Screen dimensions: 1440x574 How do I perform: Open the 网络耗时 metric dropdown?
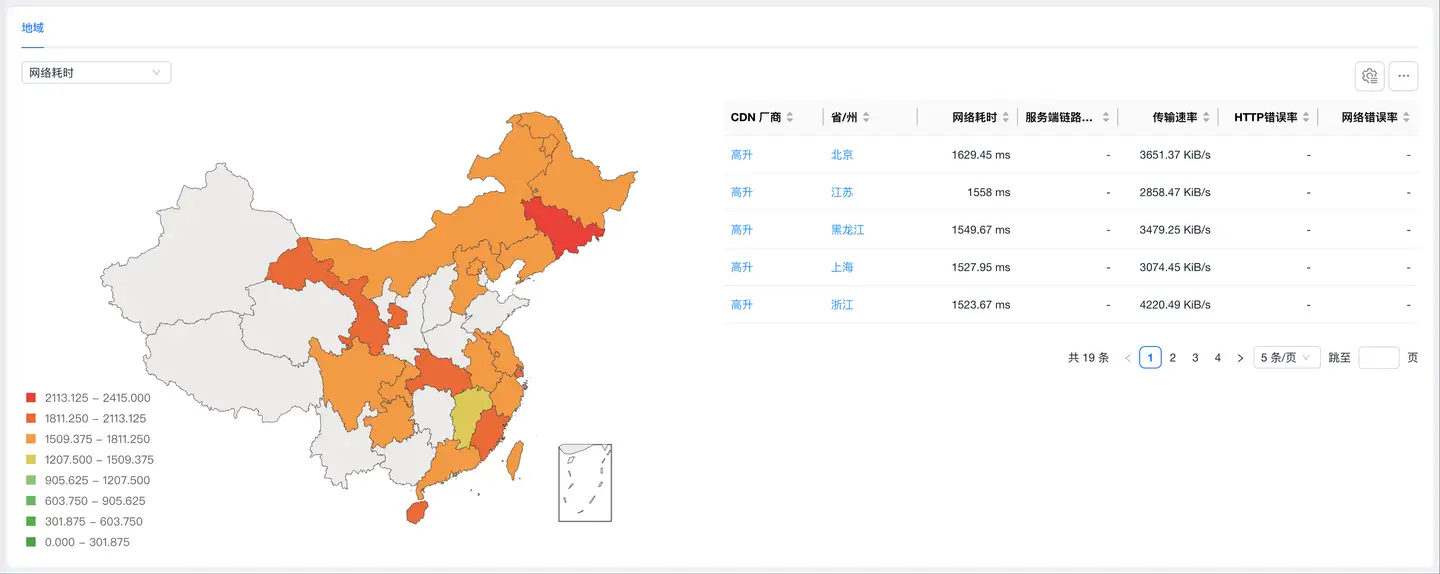point(96,73)
